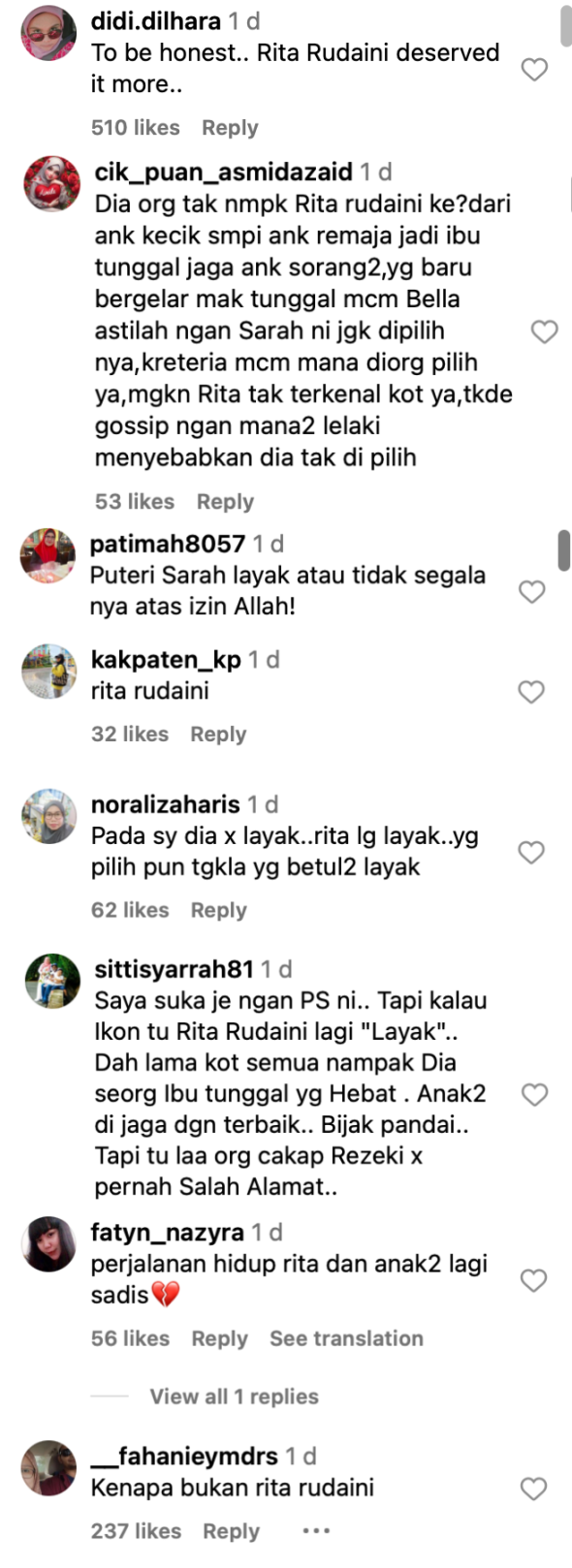Like fatyn_nazyra's comment
Image resolution: width=572 pixels, height=1568 pixels.
[534, 1280]
